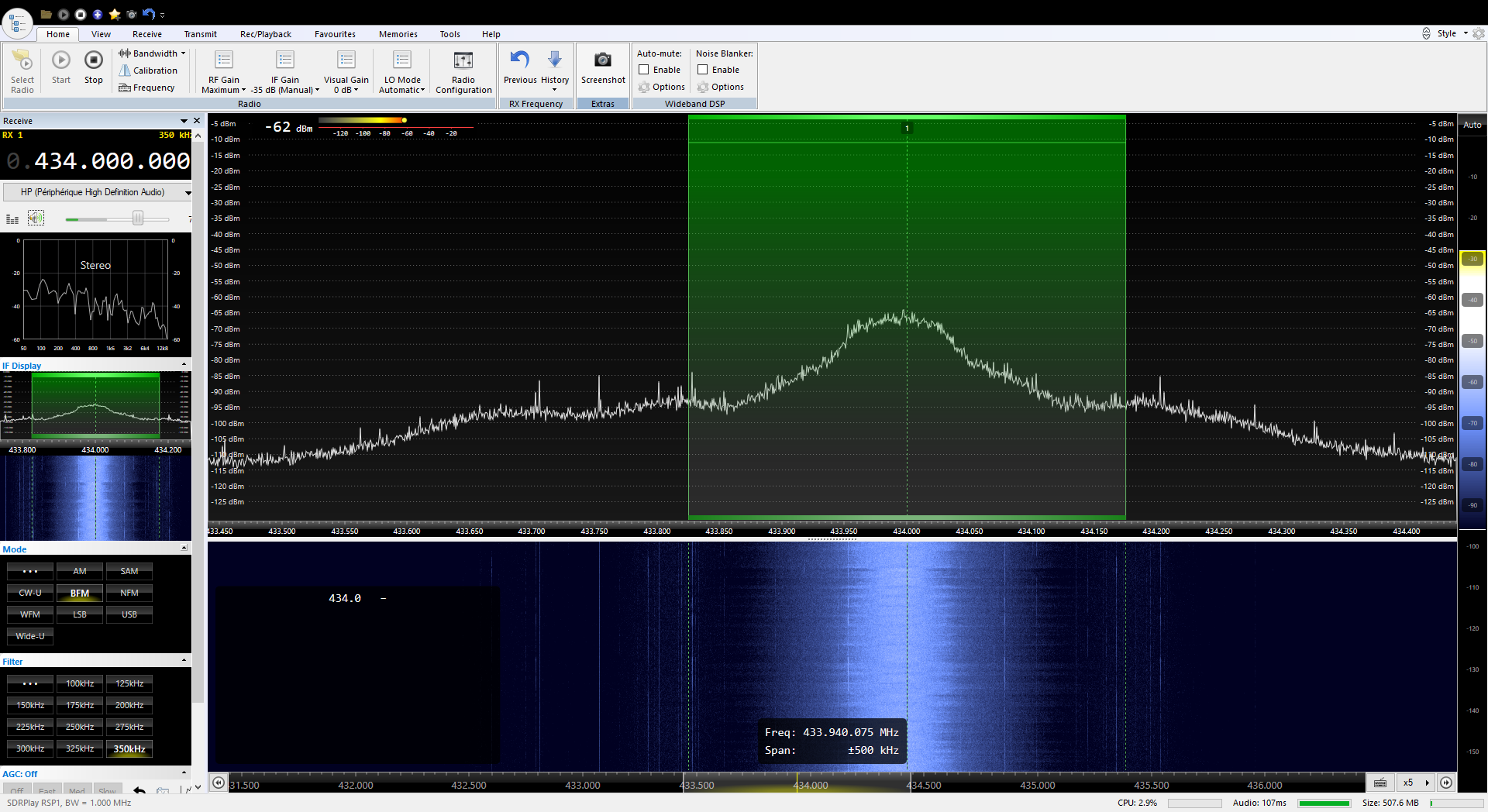Viewport: 1488px width, 812px height.
Task: Mute audio using the speaker icon
Action: click(36, 218)
